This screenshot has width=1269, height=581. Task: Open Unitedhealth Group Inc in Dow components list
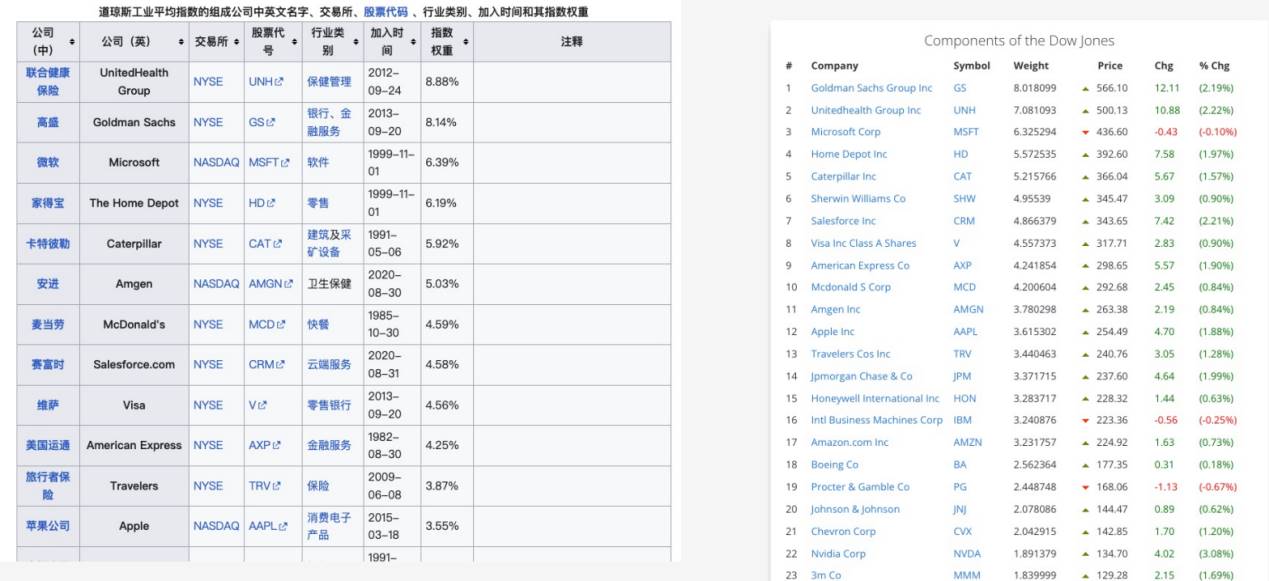coord(866,110)
